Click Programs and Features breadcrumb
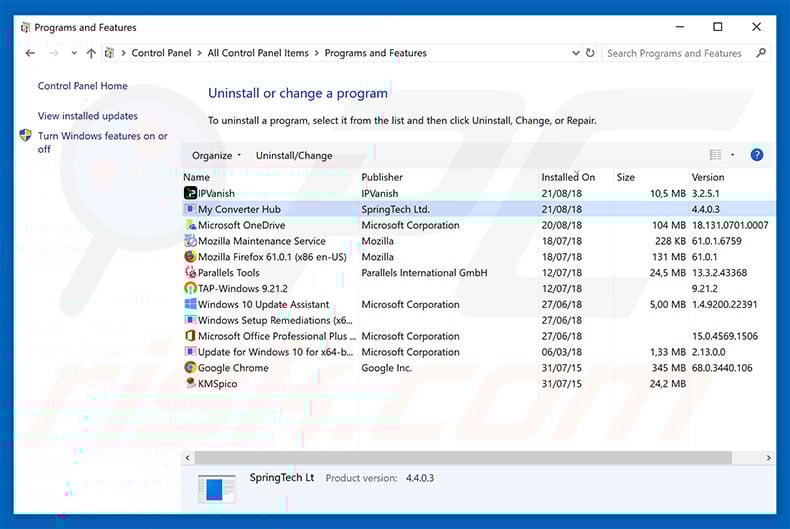 pos(375,53)
